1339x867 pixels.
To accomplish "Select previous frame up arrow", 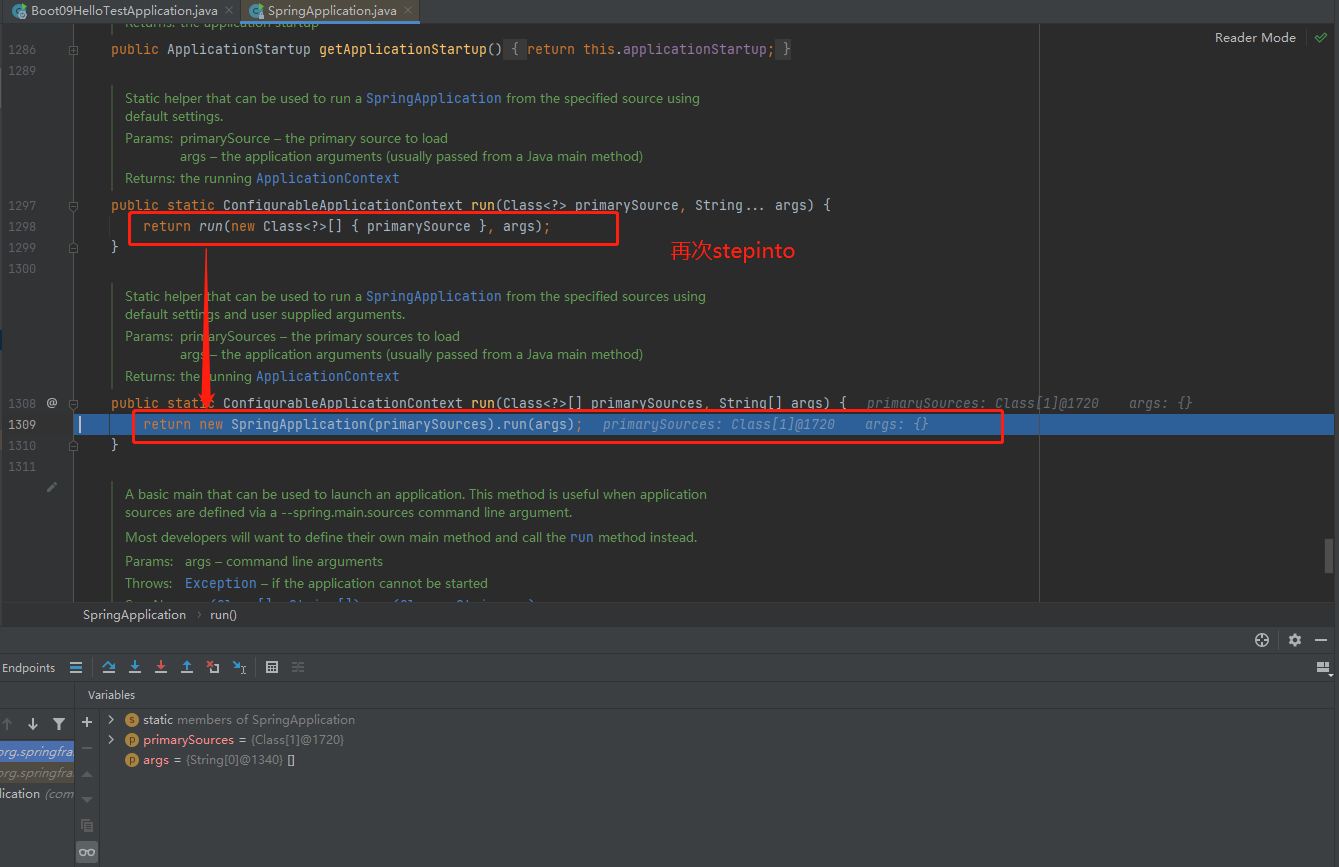I will 7,724.
